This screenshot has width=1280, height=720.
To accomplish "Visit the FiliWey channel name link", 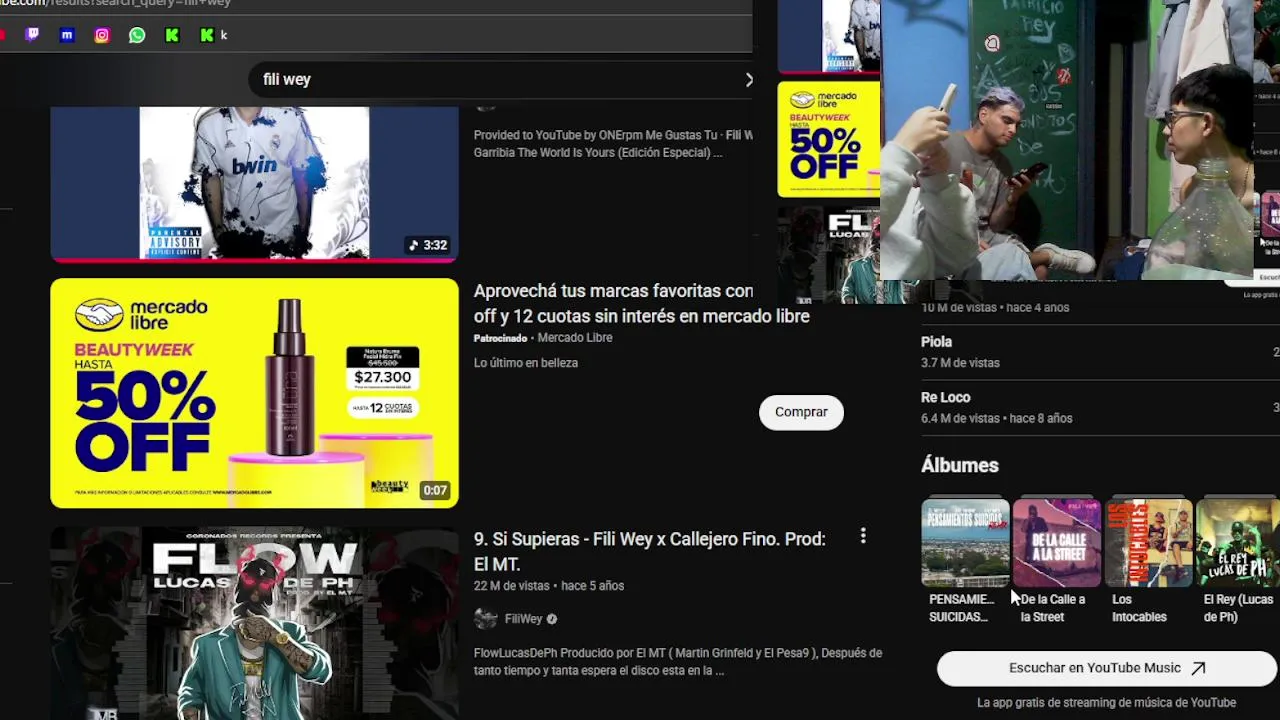I will coord(523,619).
